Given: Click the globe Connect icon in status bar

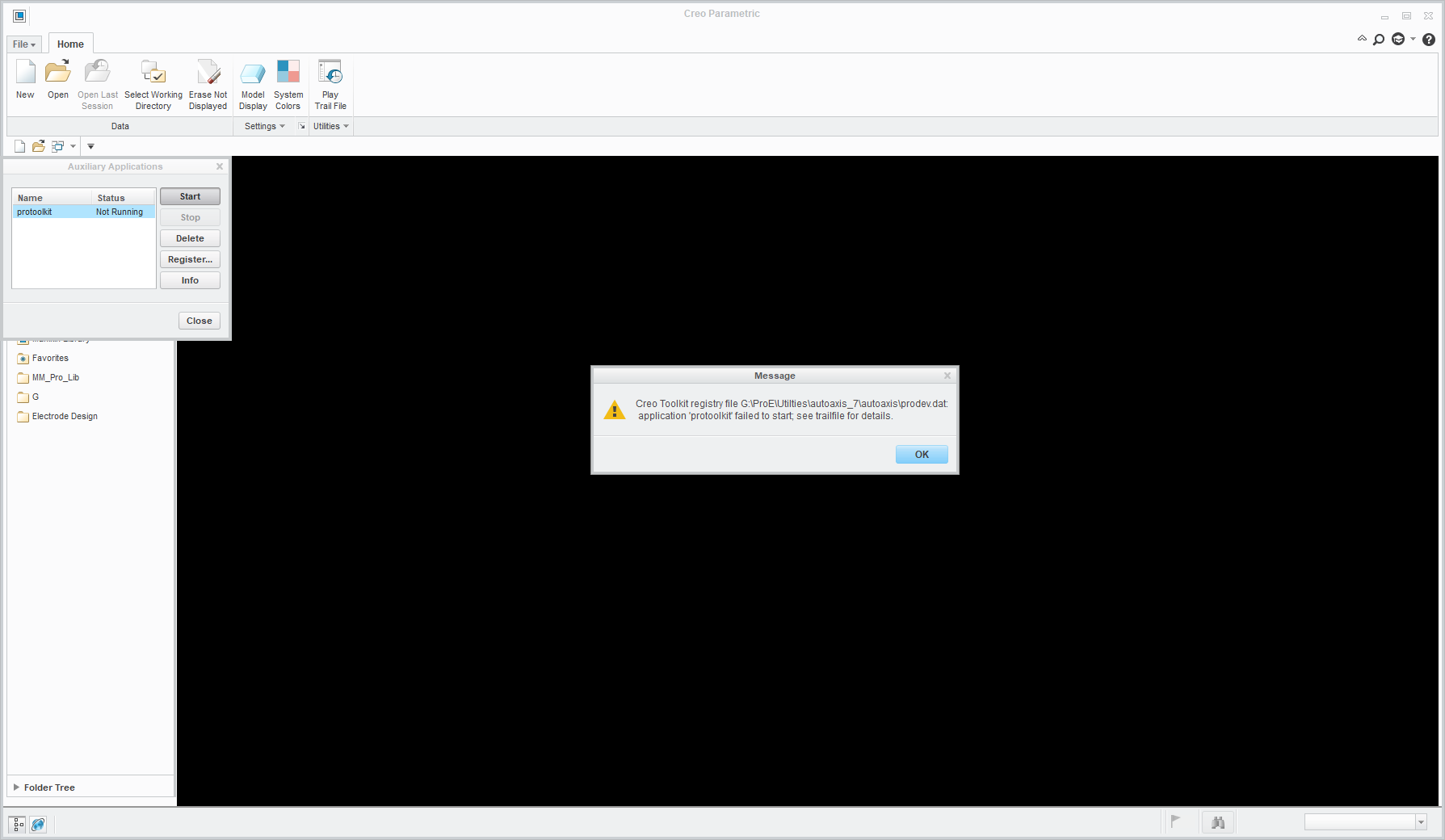Looking at the screenshot, I should click(x=37, y=824).
